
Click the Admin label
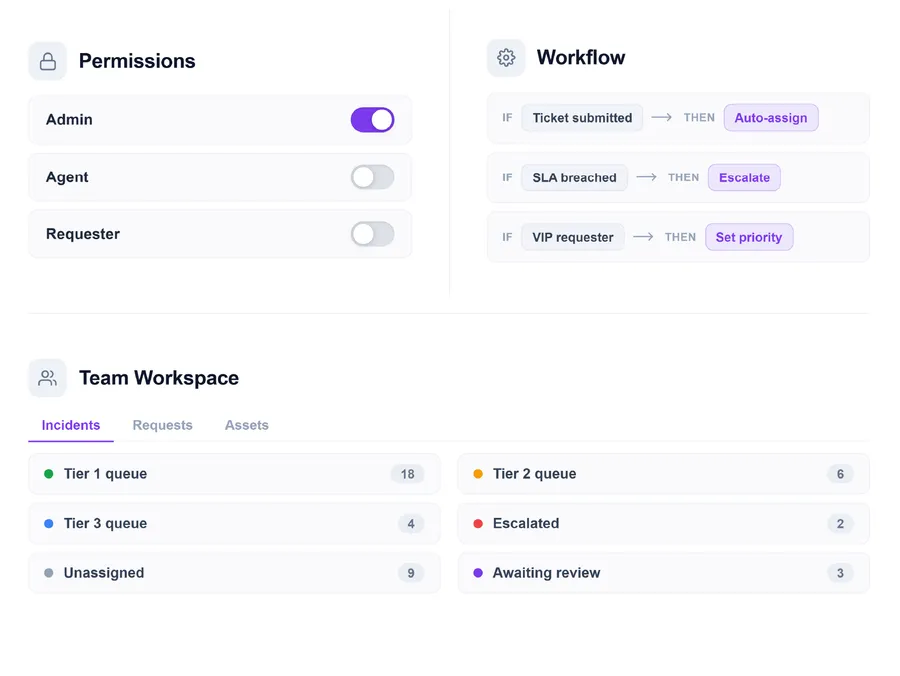[69, 119]
